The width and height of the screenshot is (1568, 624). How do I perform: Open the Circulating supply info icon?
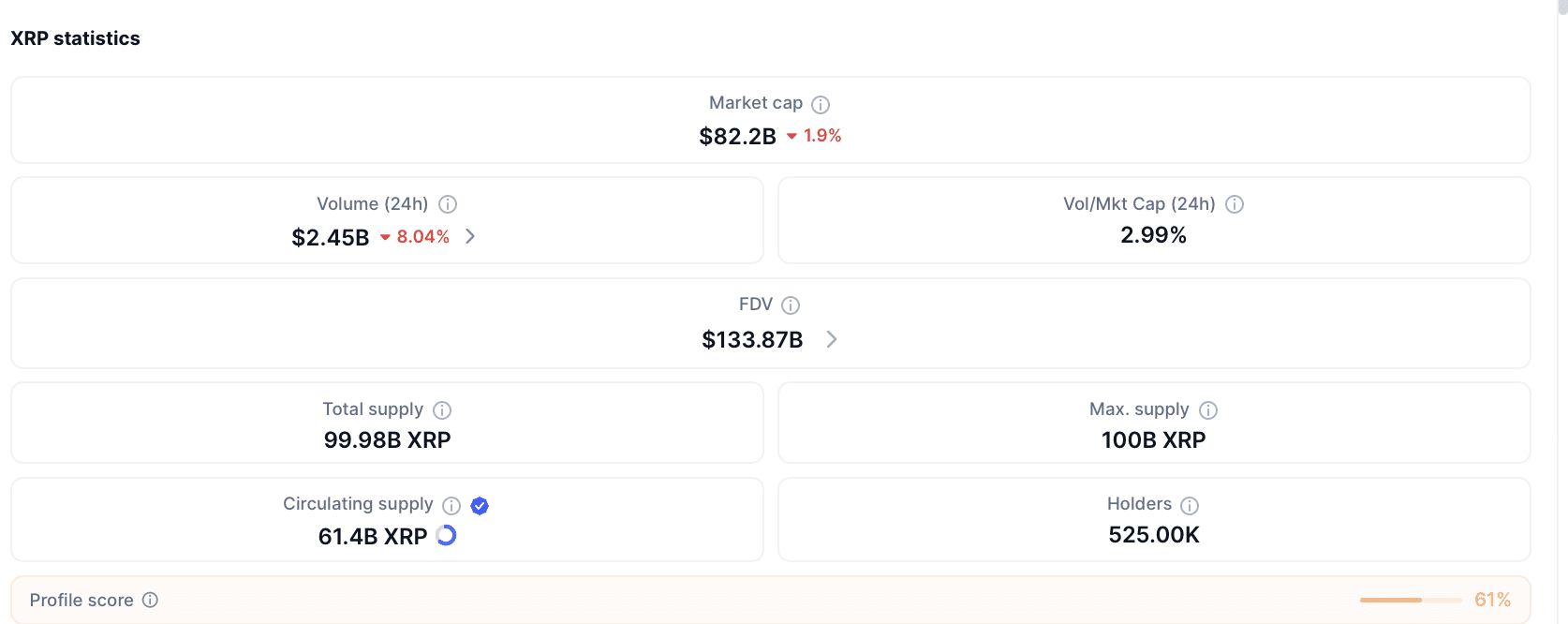[x=452, y=505]
